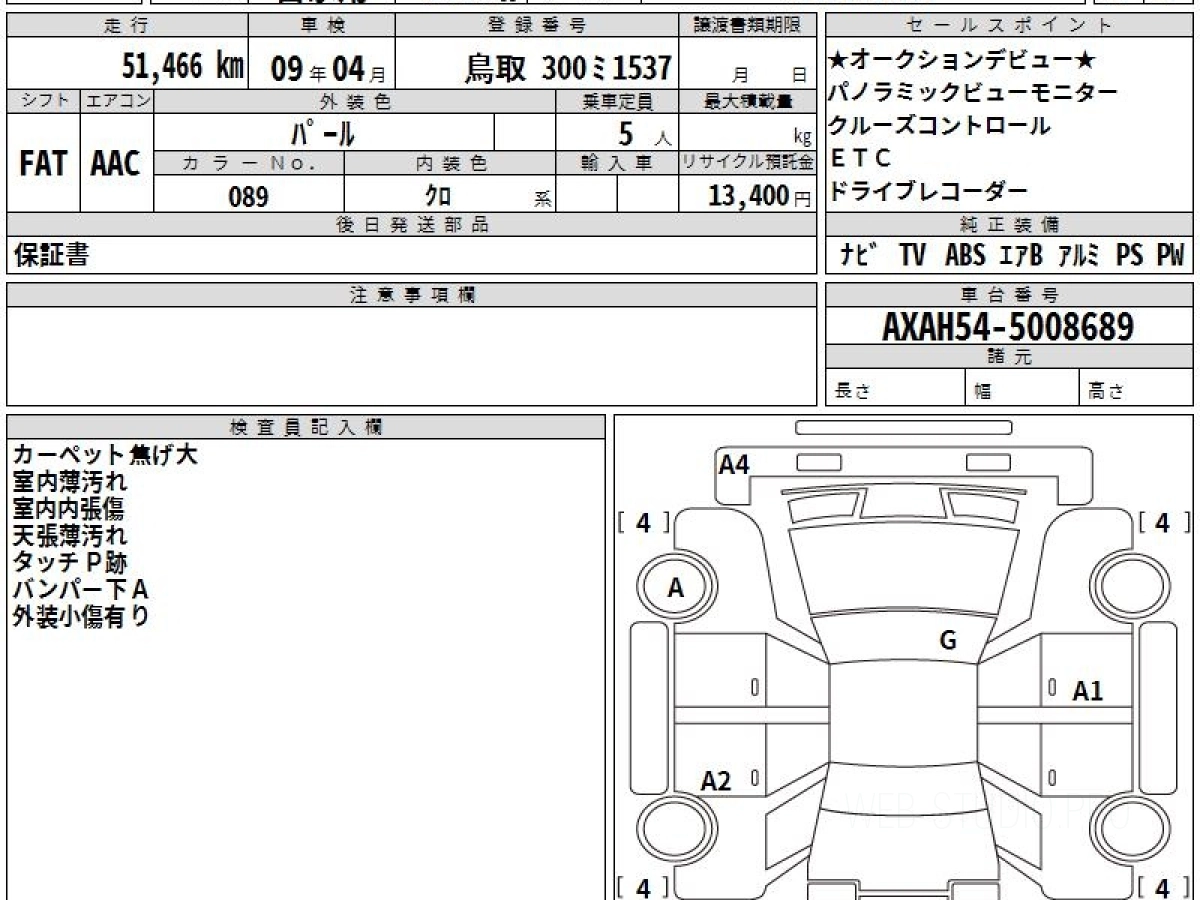
Task: Select the 保証書 entry under 後日発送部品
Action: coord(51,256)
